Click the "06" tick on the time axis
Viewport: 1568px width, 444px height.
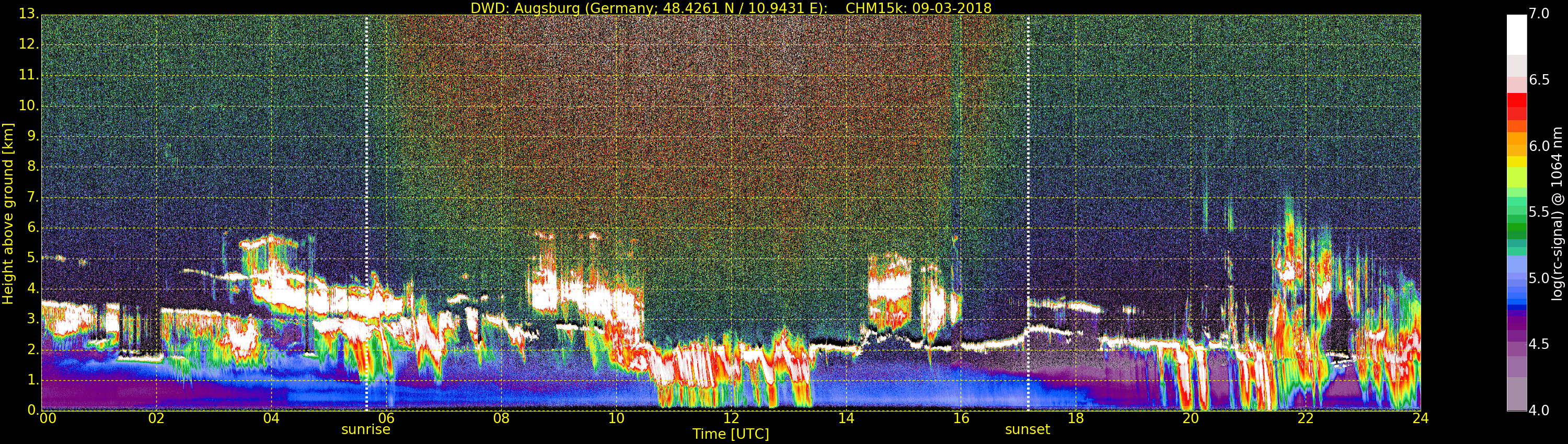[387, 418]
